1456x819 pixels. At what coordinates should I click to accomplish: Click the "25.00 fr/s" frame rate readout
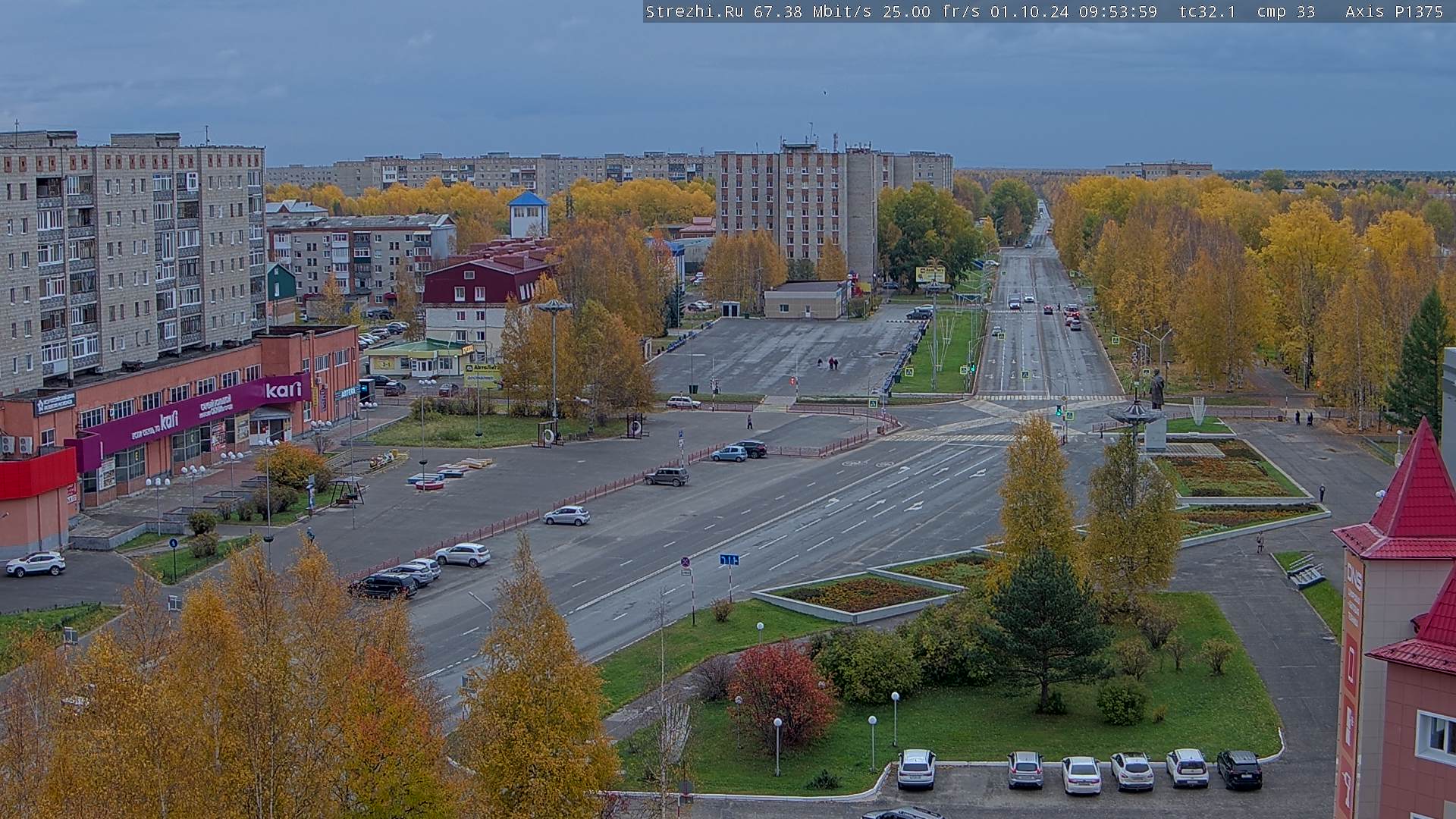click(x=930, y=11)
